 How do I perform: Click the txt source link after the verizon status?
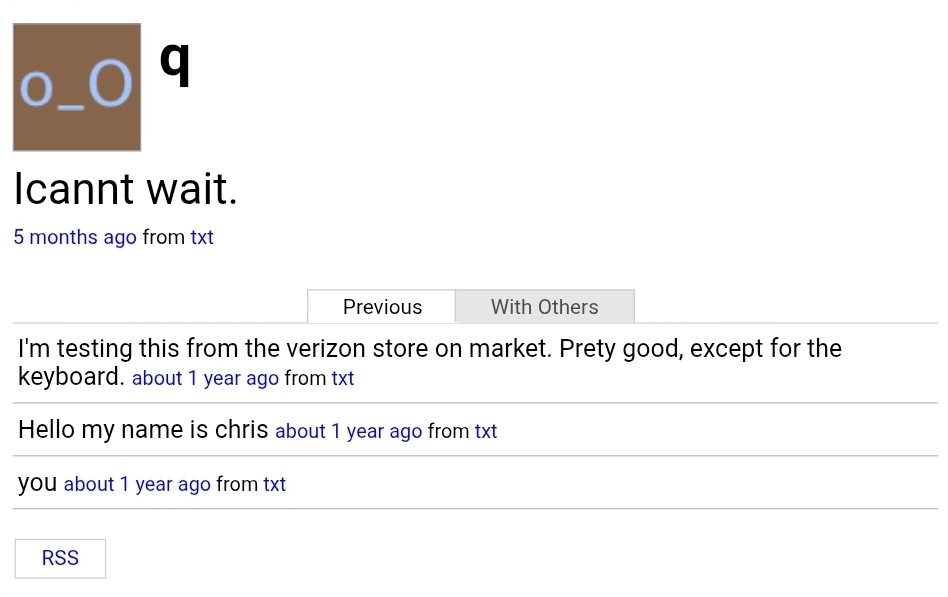(x=343, y=378)
